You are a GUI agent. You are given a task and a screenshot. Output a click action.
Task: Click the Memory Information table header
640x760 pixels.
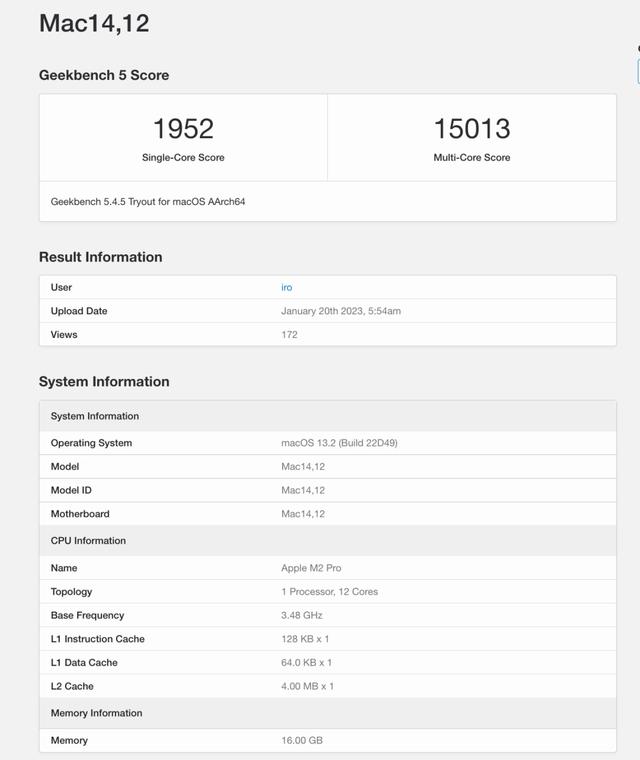328,713
